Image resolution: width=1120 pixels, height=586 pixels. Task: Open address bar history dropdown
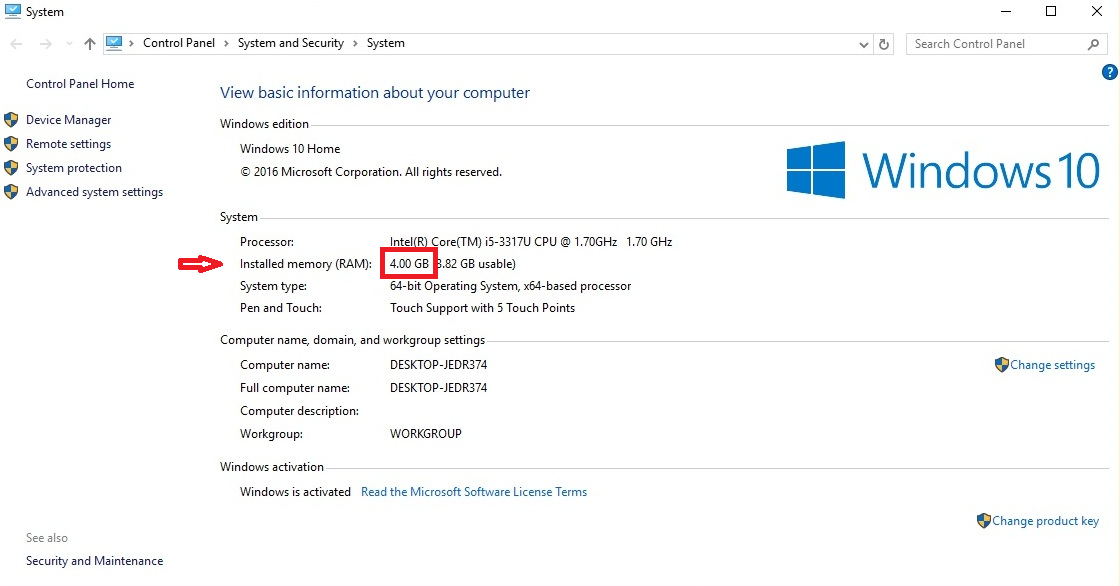864,44
